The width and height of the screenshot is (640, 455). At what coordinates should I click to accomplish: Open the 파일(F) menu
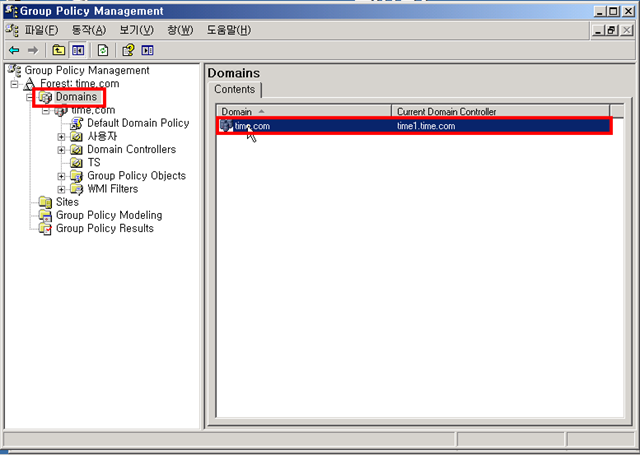41,30
